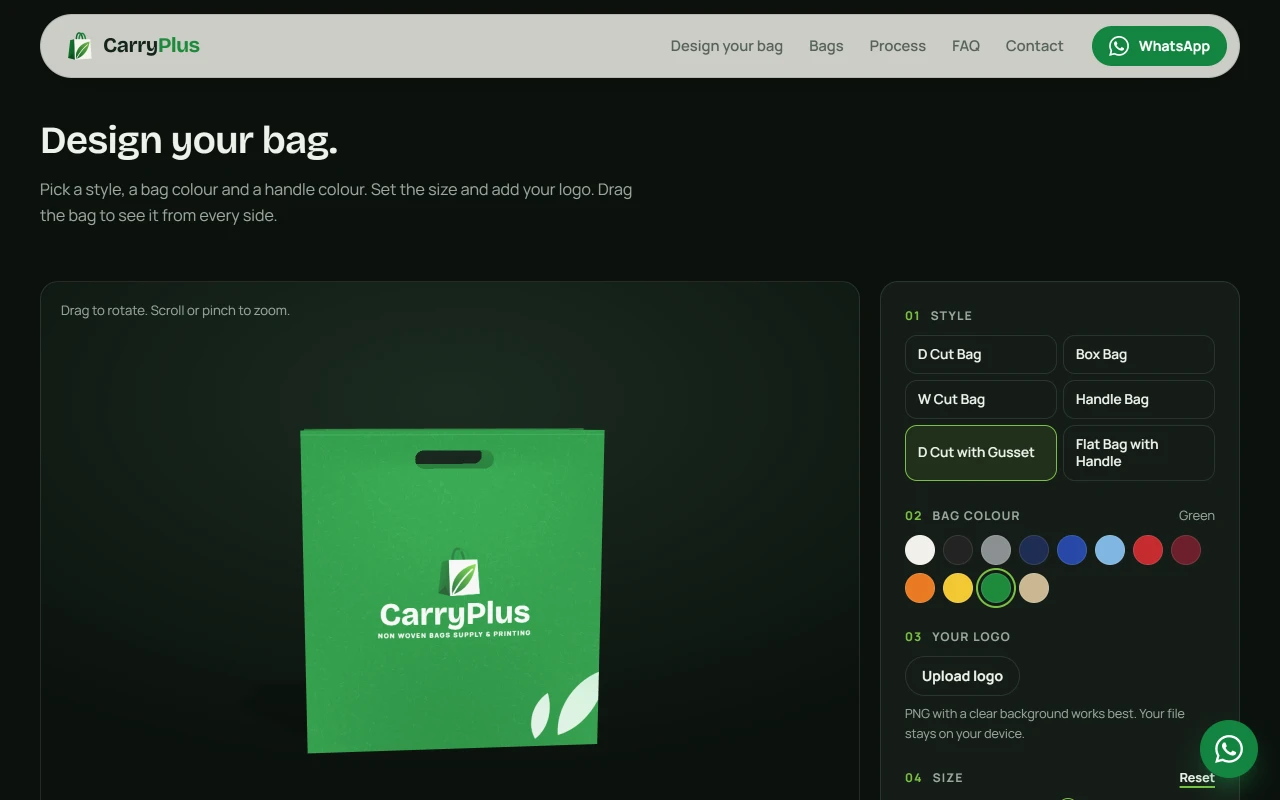Viewport: 1280px width, 800px height.
Task: Select the Handle Bag style
Action: pyautogui.click(x=1139, y=399)
